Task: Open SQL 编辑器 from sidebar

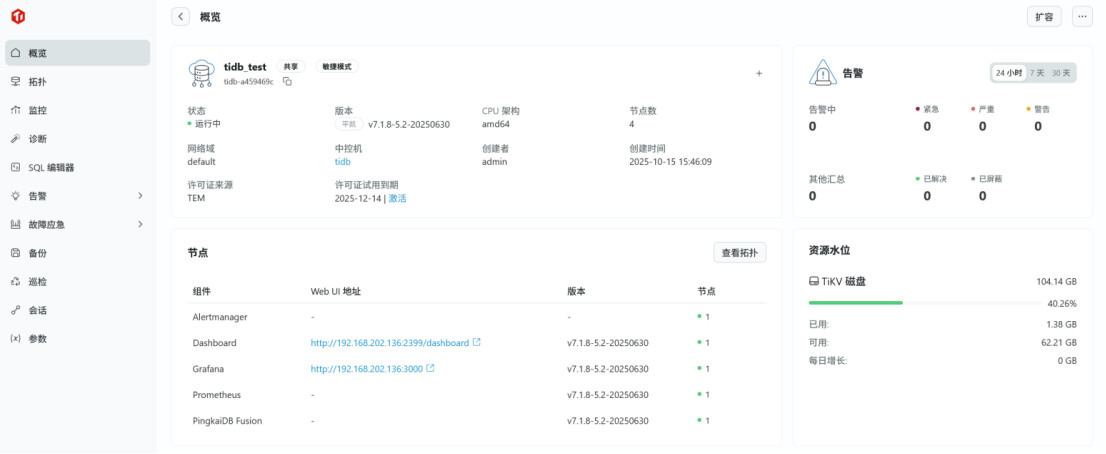Action: [51, 167]
